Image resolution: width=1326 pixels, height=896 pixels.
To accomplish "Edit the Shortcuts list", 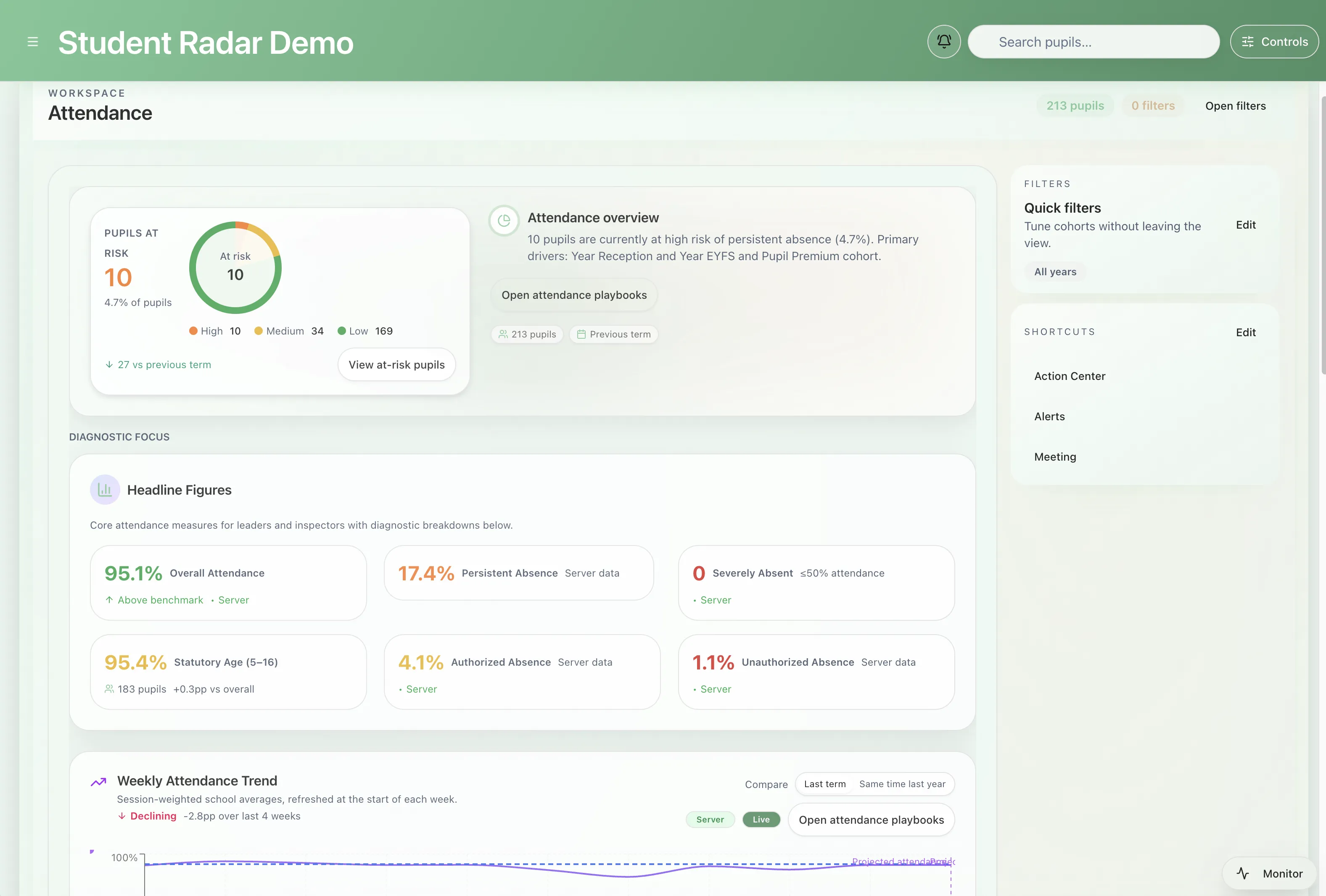I will pos(1245,332).
